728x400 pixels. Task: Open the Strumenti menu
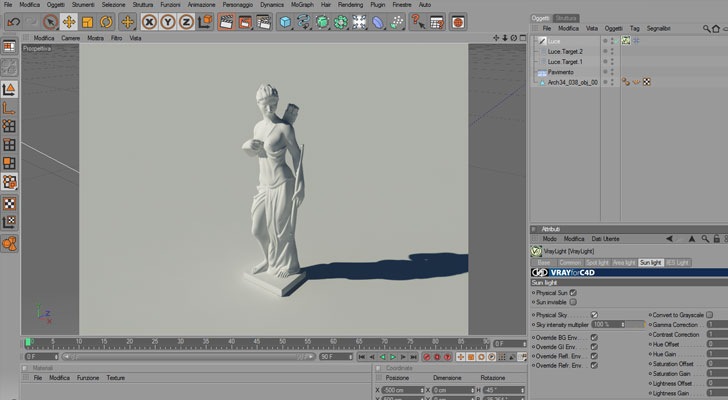(83, 5)
